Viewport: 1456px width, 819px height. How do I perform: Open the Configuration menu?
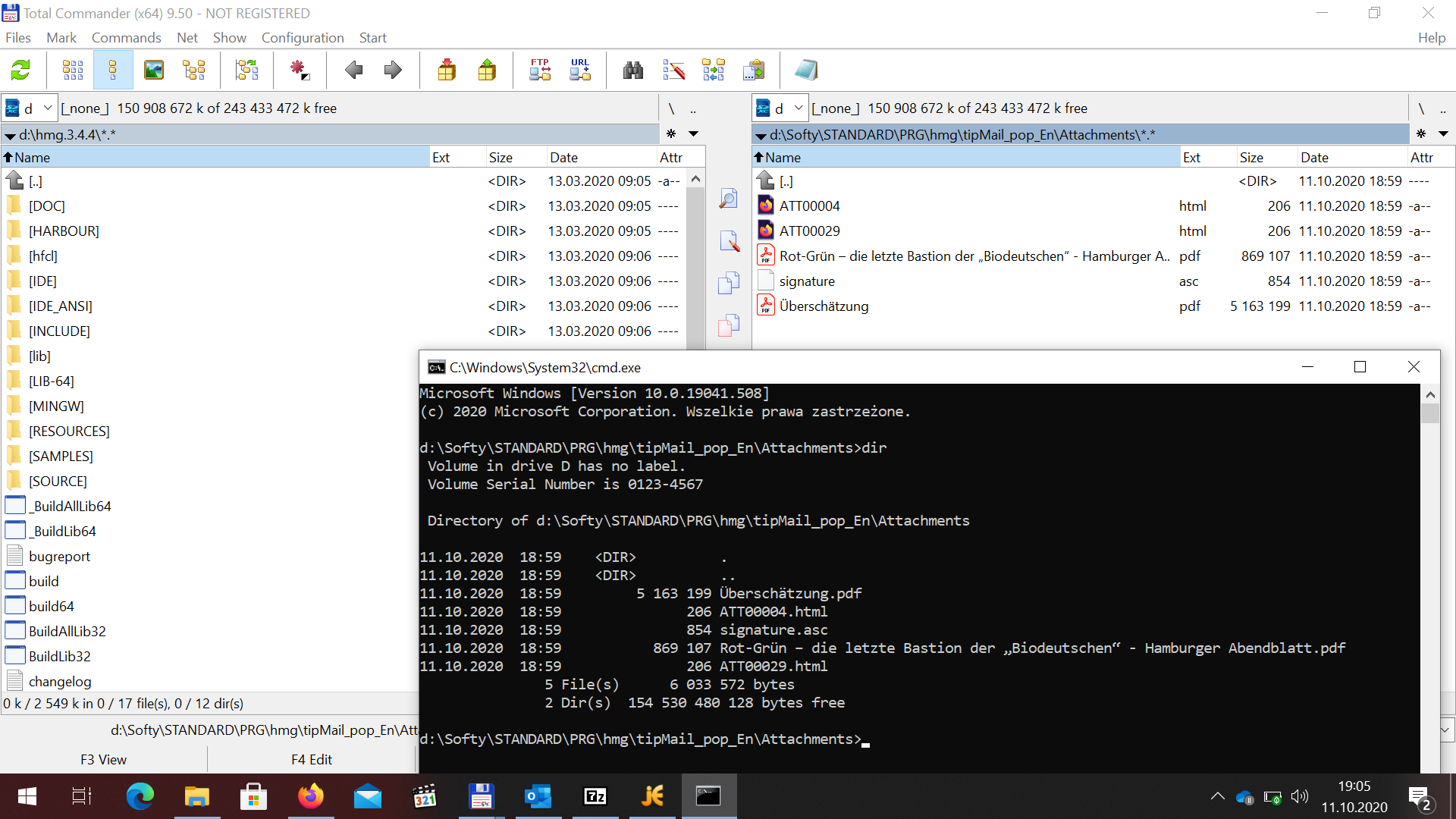coord(303,38)
